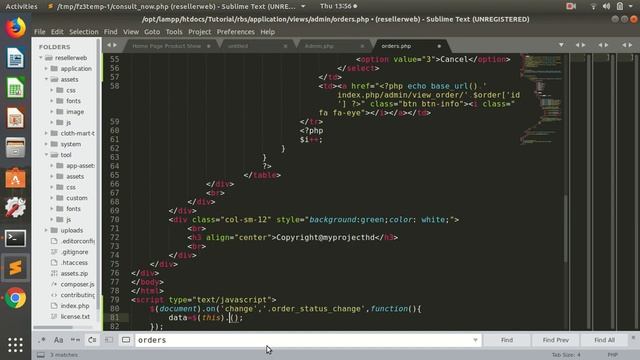Screen dimensions: 640x360
Task: Collapse the assets folder under resellerweb
Action: point(46,79)
